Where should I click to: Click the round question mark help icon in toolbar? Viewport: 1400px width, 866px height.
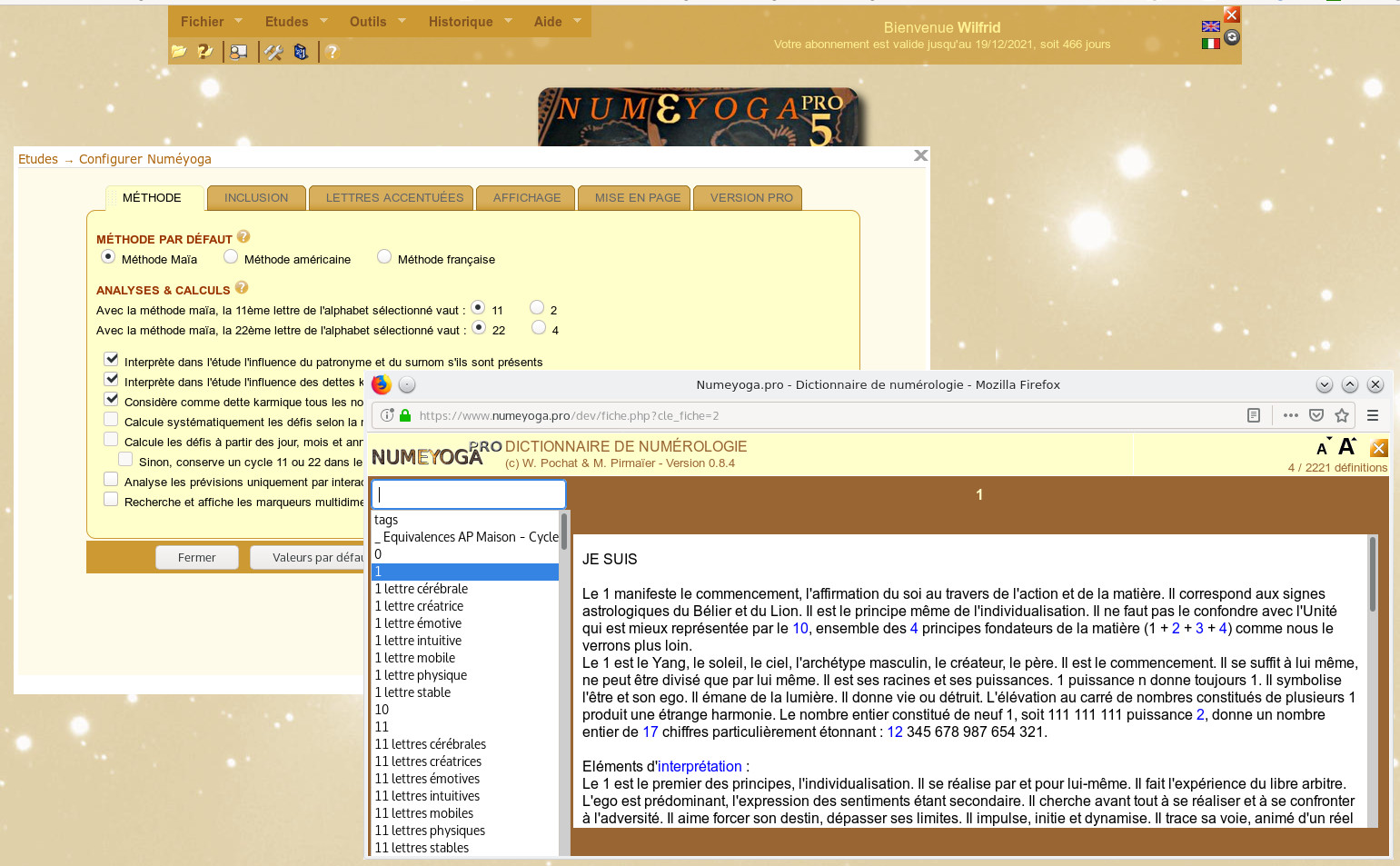(332, 52)
